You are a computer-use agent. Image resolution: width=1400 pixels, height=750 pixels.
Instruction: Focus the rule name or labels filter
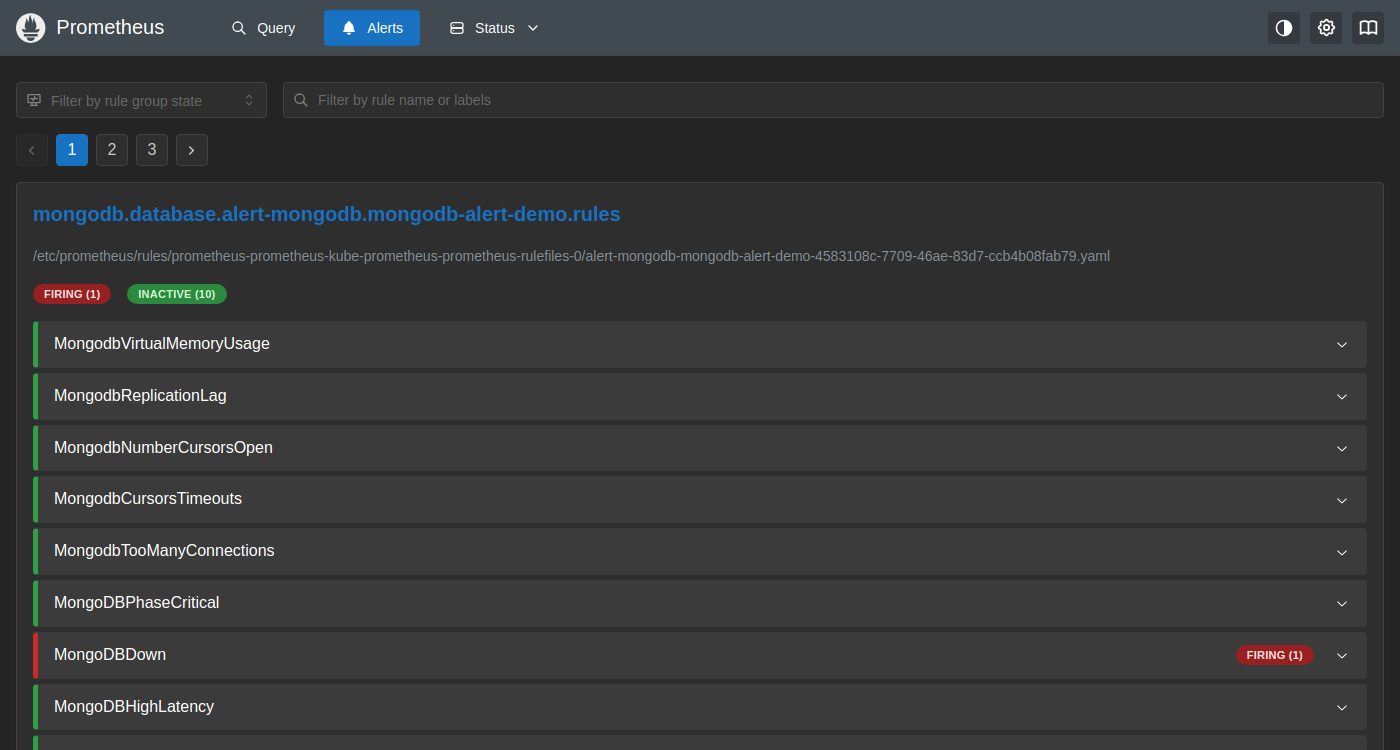click(833, 100)
